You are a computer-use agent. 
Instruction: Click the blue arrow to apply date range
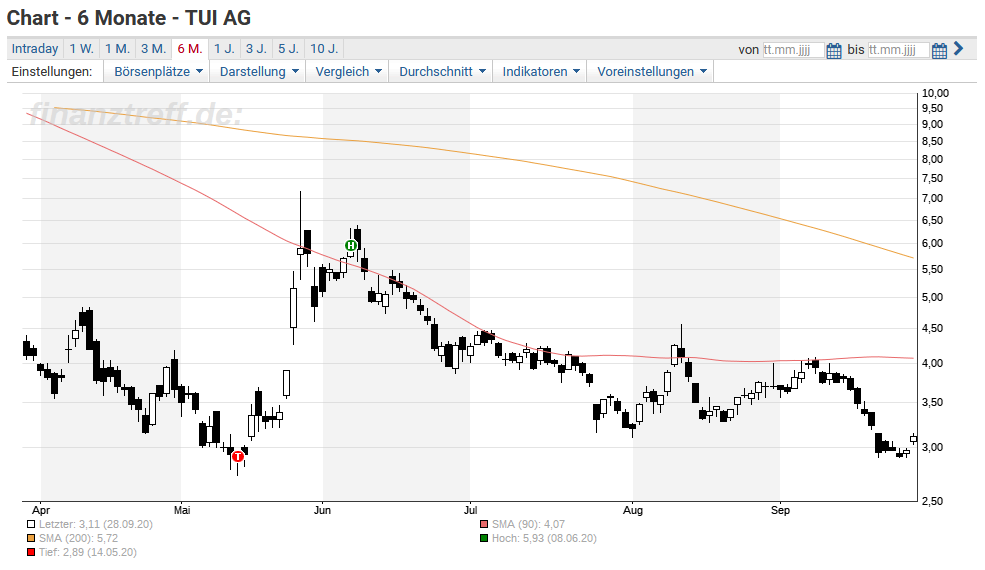(958, 48)
